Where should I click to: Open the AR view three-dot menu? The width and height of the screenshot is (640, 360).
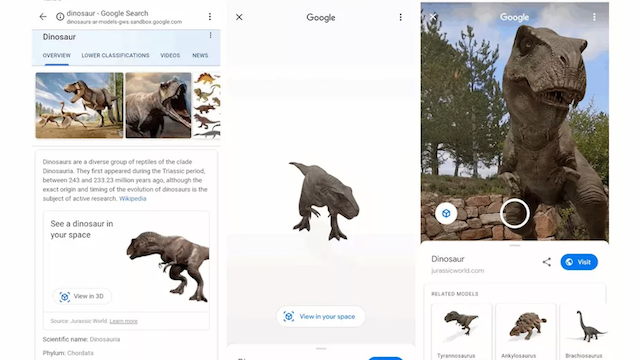coord(594,17)
